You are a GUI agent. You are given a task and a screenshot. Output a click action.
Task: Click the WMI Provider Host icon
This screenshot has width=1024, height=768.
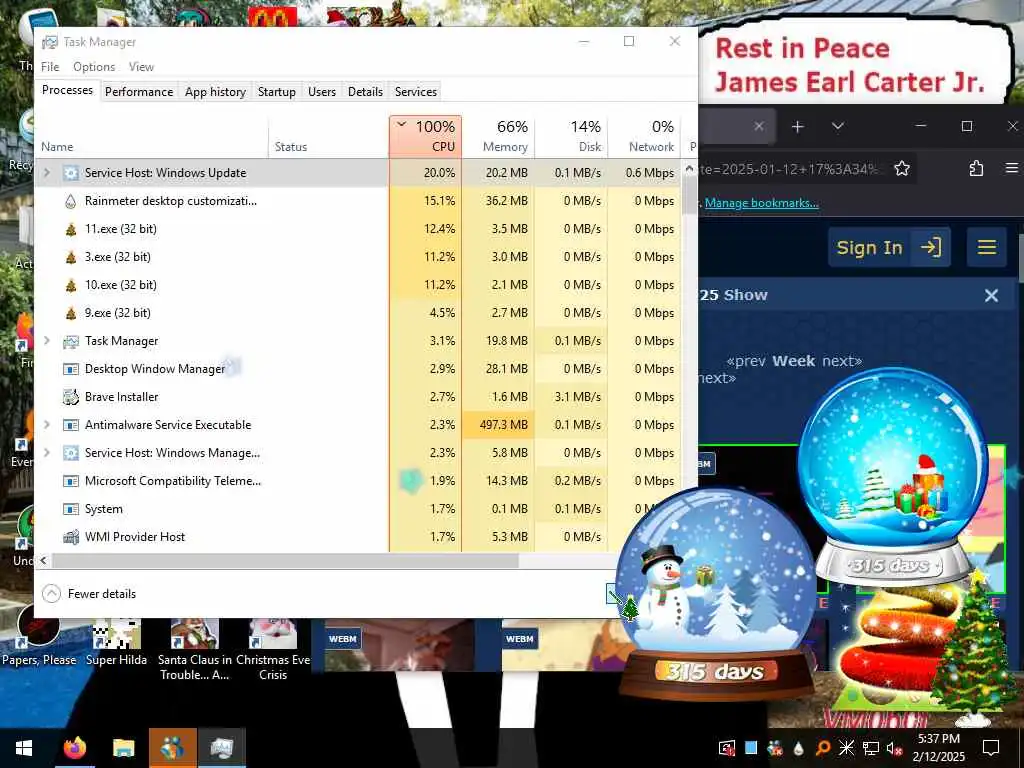[71, 537]
